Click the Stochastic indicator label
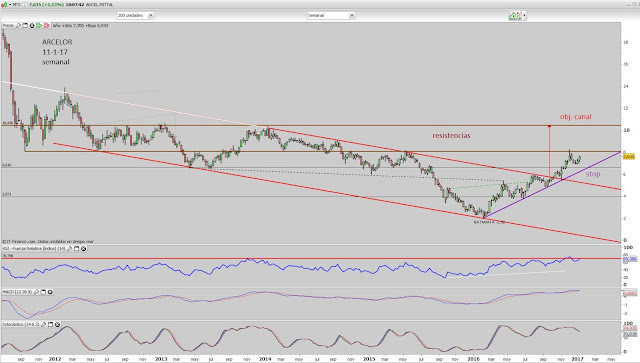This screenshot has height=363, width=640. pyautogui.click(x=21, y=325)
